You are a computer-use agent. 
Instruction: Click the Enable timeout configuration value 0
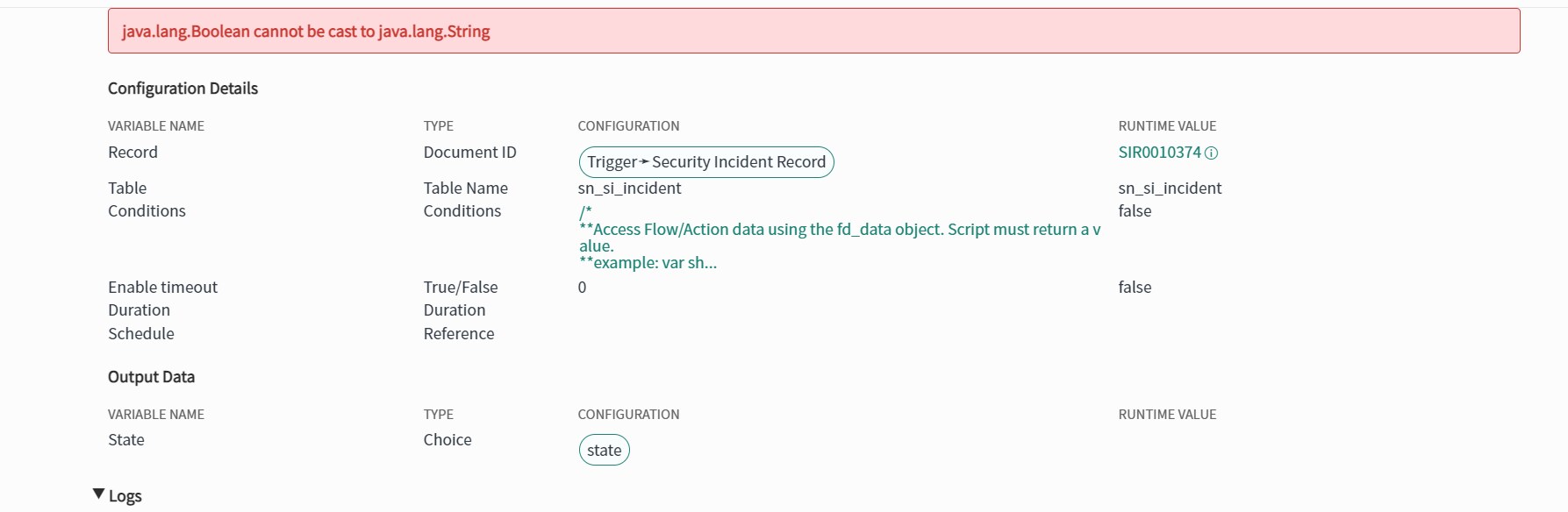tap(582, 288)
